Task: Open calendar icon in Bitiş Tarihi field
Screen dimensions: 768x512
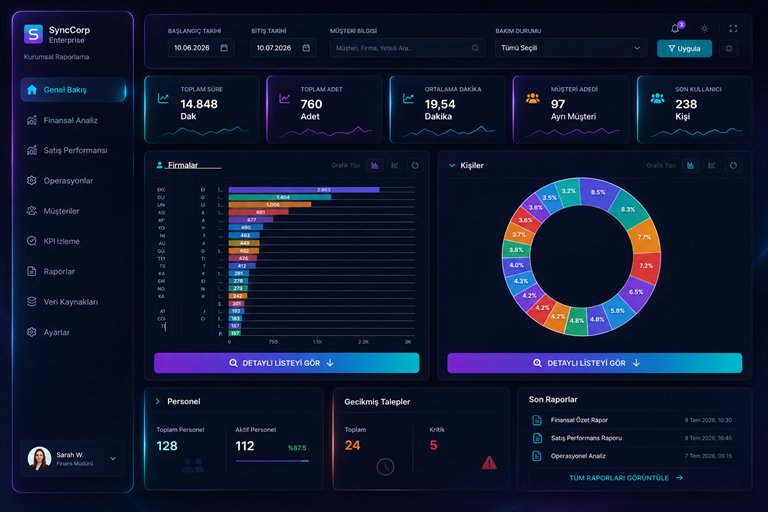Action: click(306, 48)
